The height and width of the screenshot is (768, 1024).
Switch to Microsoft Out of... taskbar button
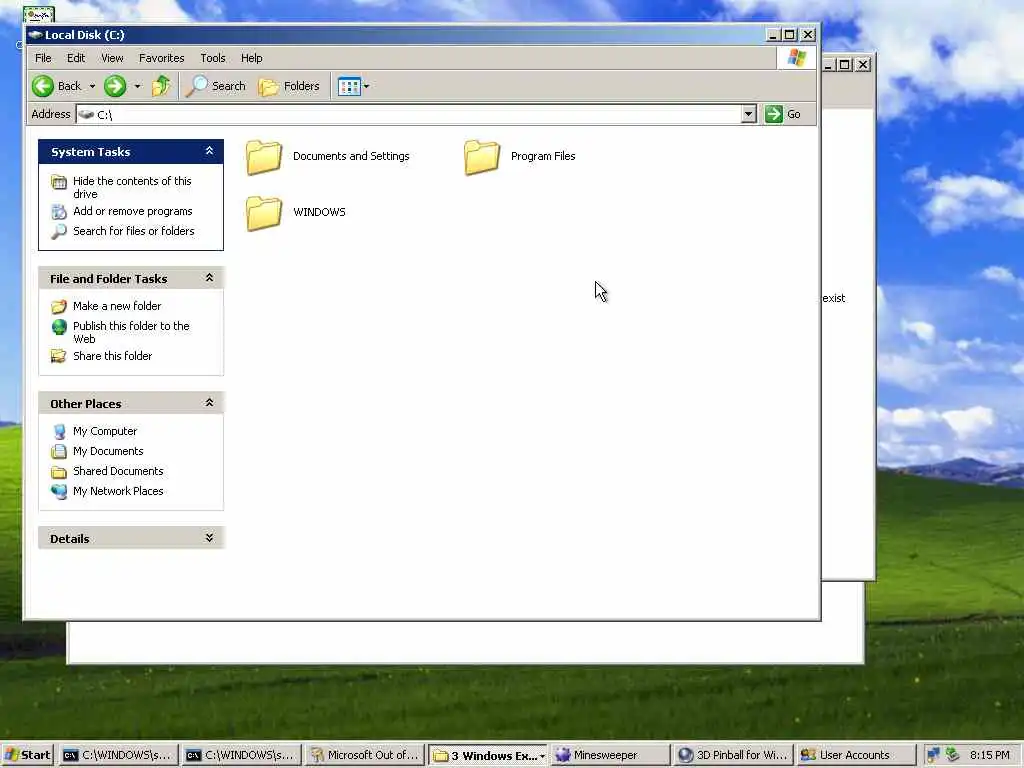[x=365, y=756]
